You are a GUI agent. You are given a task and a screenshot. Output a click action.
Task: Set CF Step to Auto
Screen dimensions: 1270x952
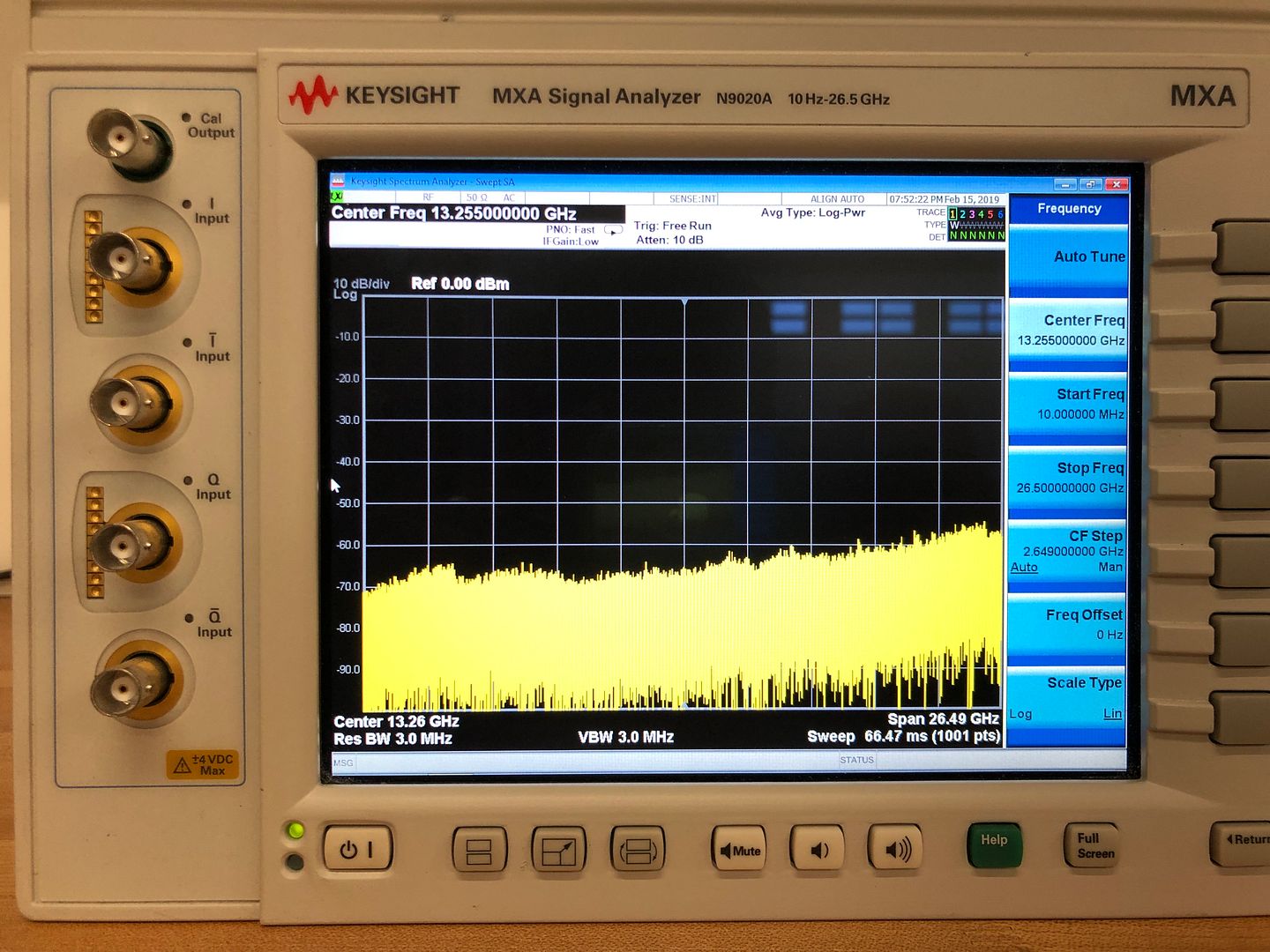pos(1024,568)
